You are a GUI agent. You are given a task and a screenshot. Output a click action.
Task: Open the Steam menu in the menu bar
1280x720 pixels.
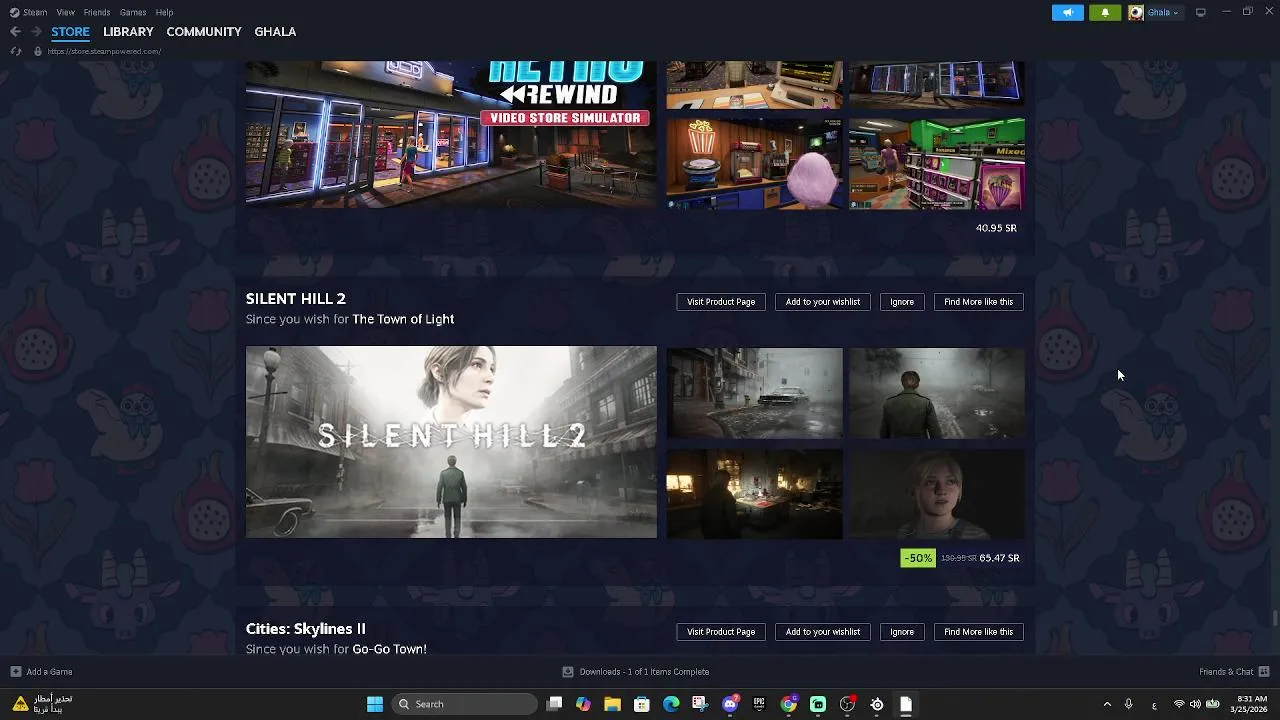[35, 12]
